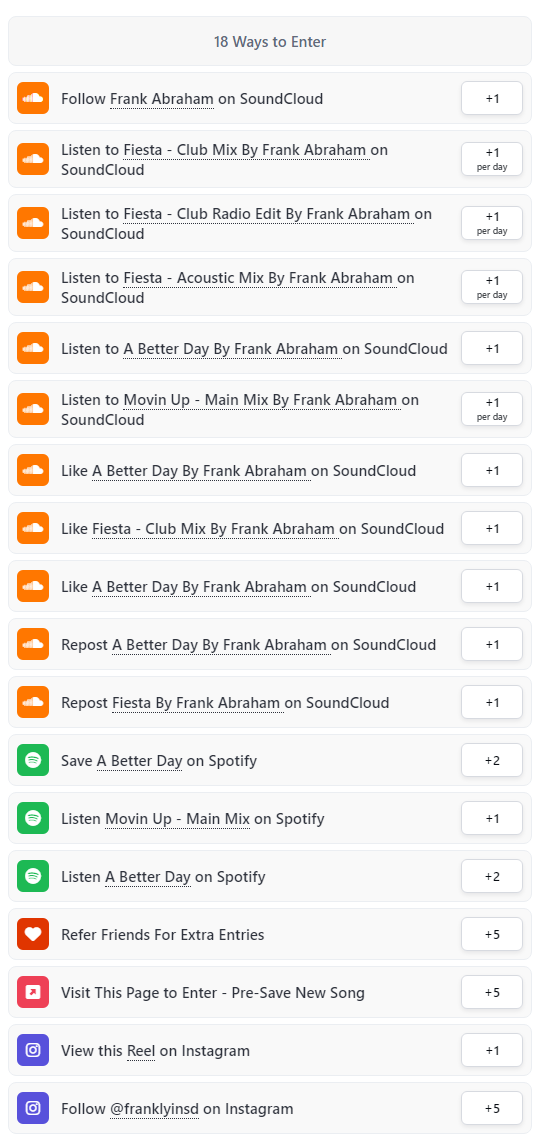Click SoundCloud icon for Repost Fiesta entry

(x=33, y=702)
